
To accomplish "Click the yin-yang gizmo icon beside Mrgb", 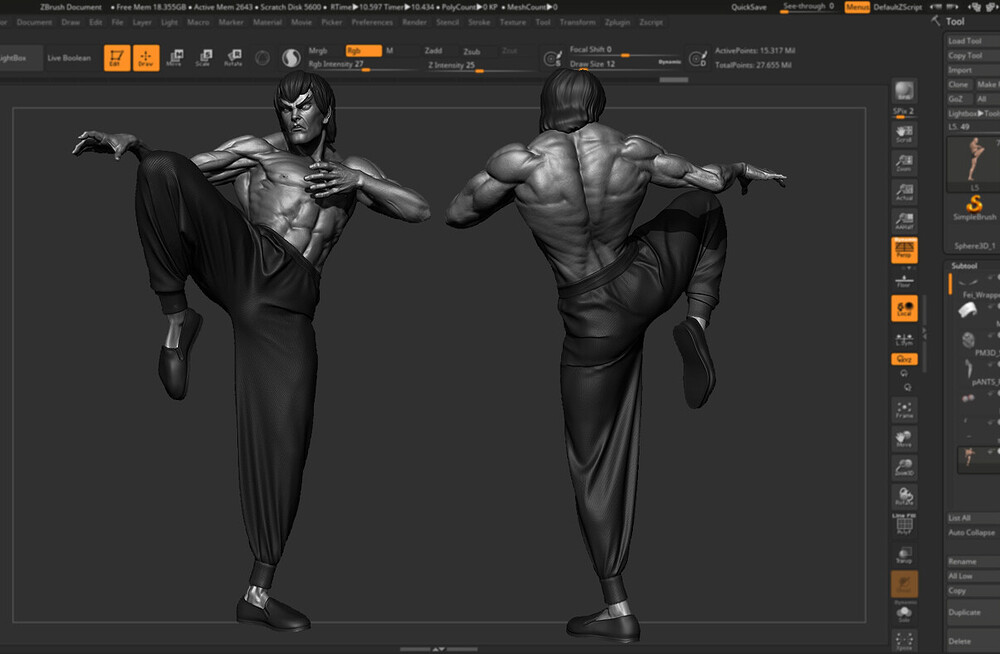I will [x=291, y=58].
